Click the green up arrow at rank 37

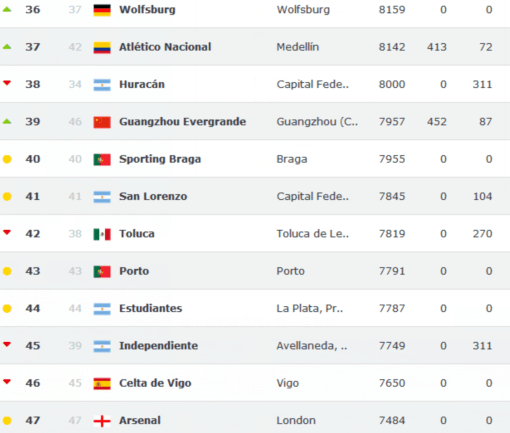pyautogui.click(x=7, y=47)
